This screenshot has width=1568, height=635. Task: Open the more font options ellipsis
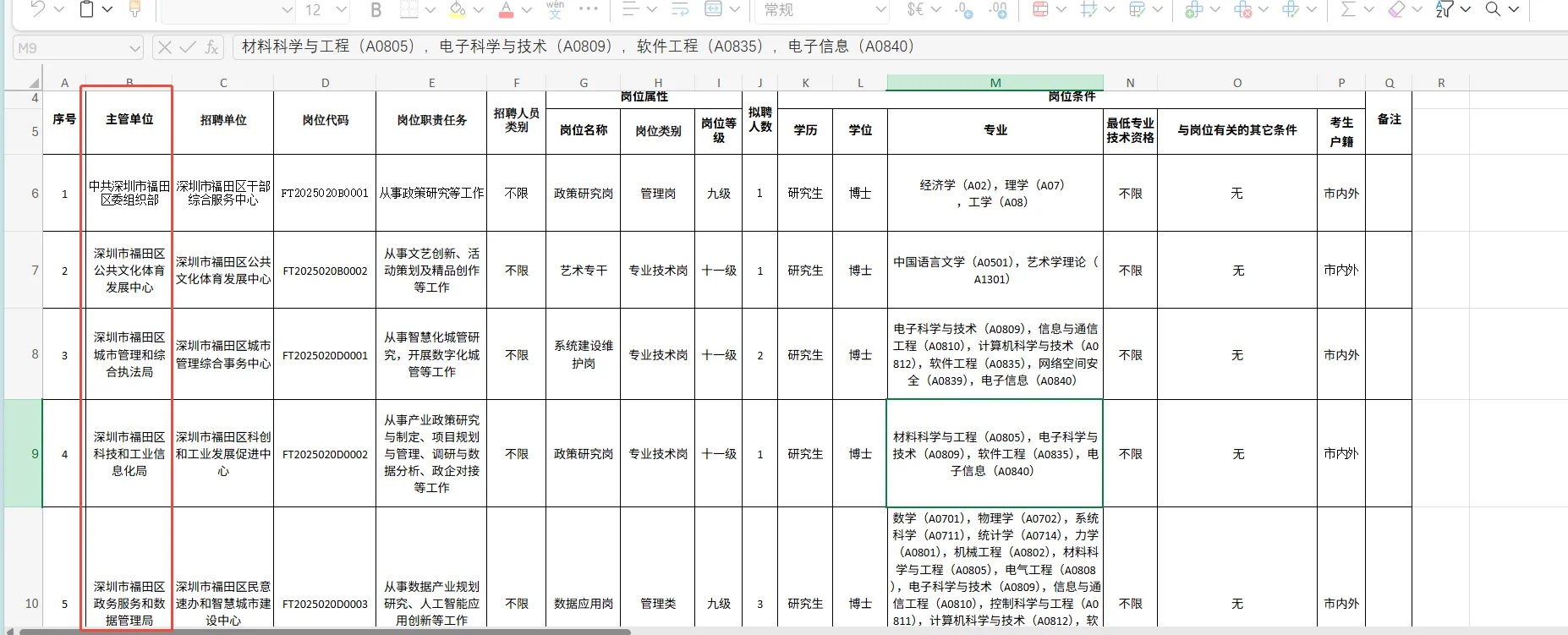point(589,9)
